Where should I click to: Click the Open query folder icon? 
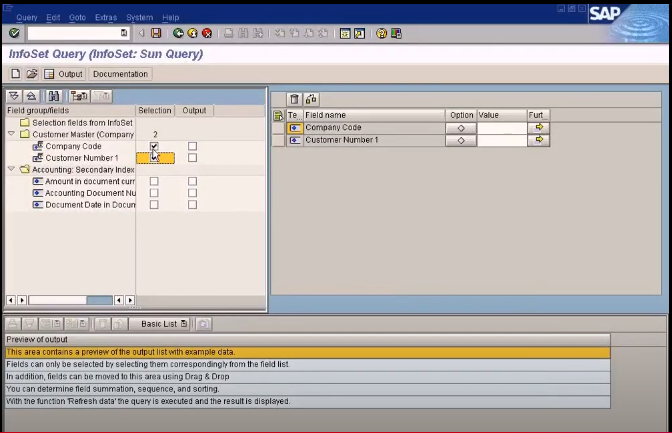coord(32,74)
